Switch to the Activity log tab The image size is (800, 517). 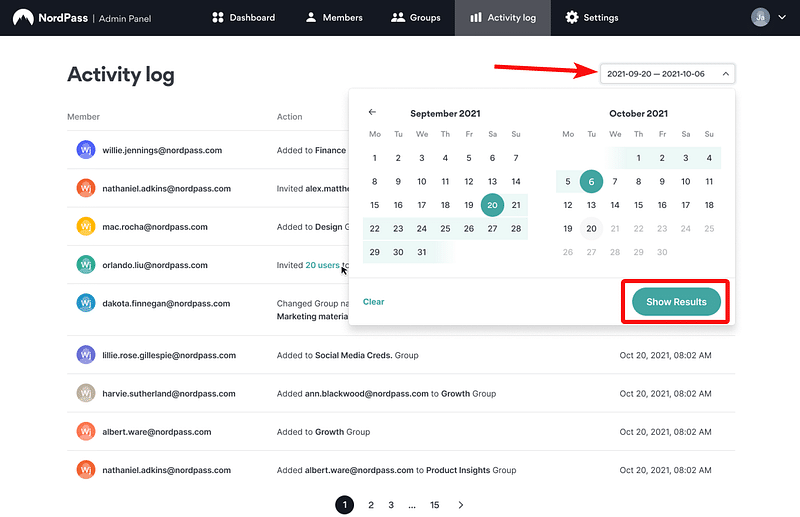click(502, 17)
